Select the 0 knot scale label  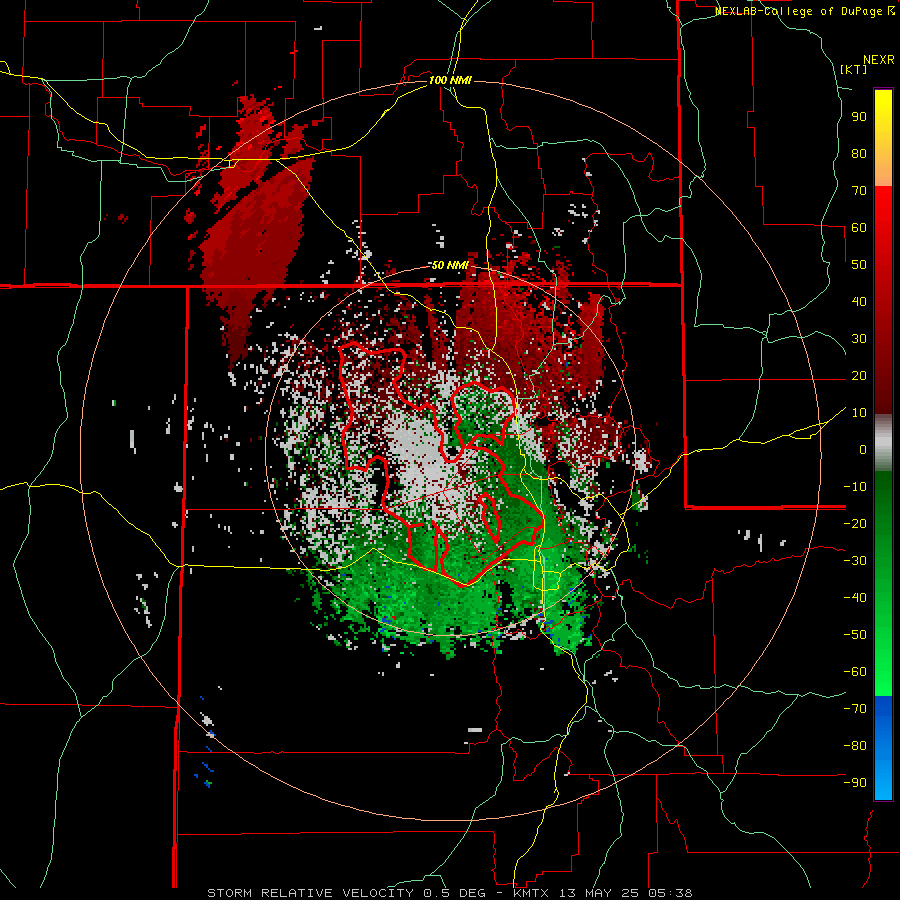pos(863,449)
